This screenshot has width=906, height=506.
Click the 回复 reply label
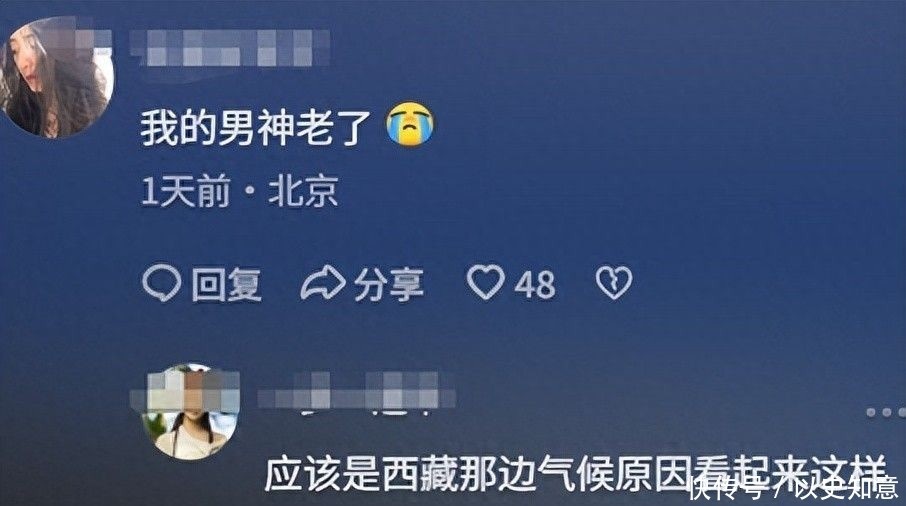click(x=226, y=284)
